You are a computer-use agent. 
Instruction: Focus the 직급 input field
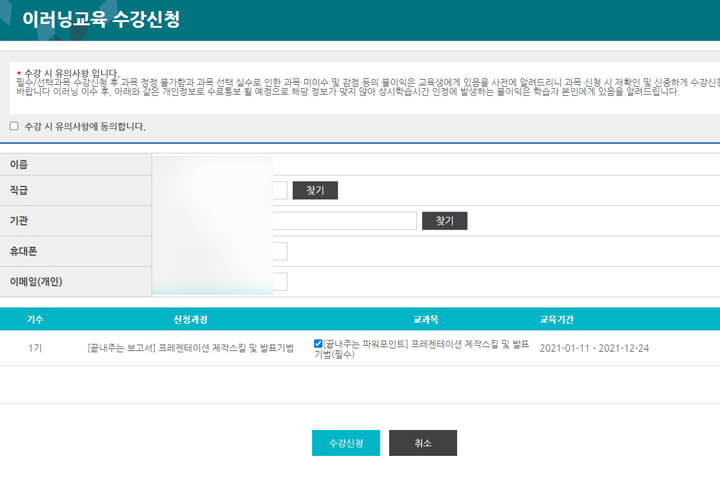click(220, 190)
